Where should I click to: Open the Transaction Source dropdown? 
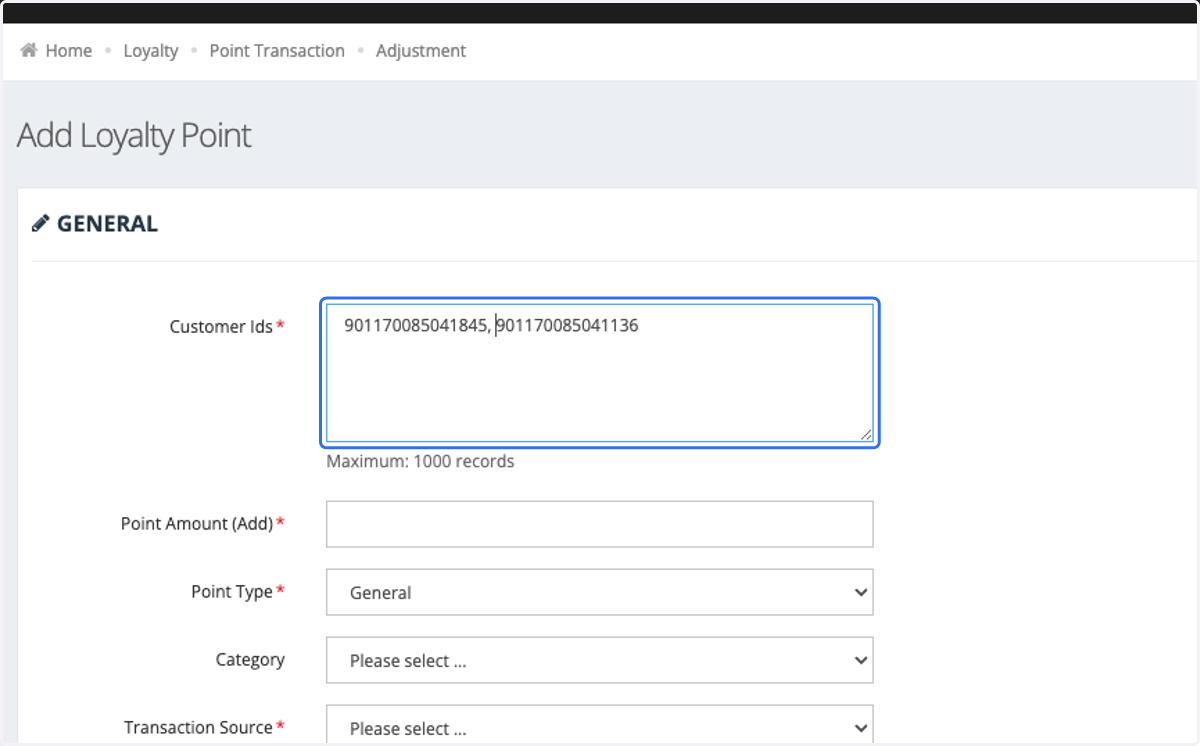tap(600, 726)
